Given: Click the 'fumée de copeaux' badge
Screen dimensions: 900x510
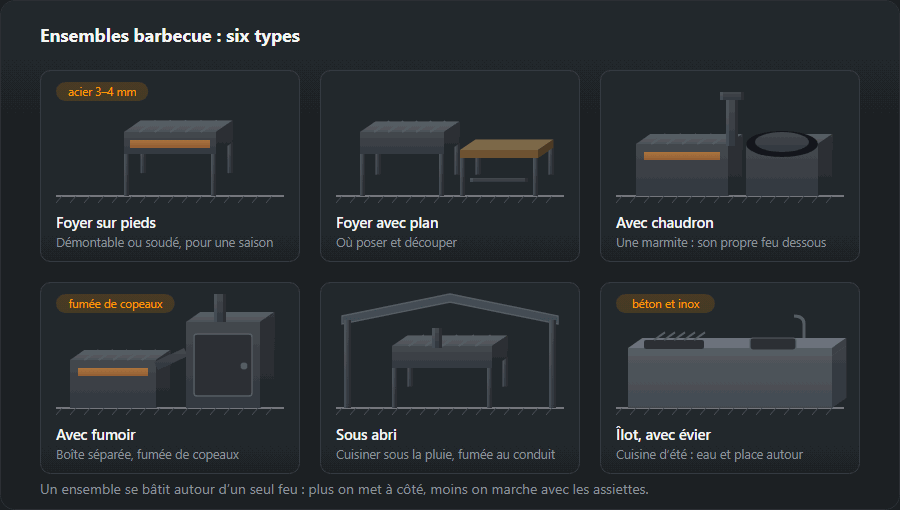Looking at the screenshot, I should (115, 303).
